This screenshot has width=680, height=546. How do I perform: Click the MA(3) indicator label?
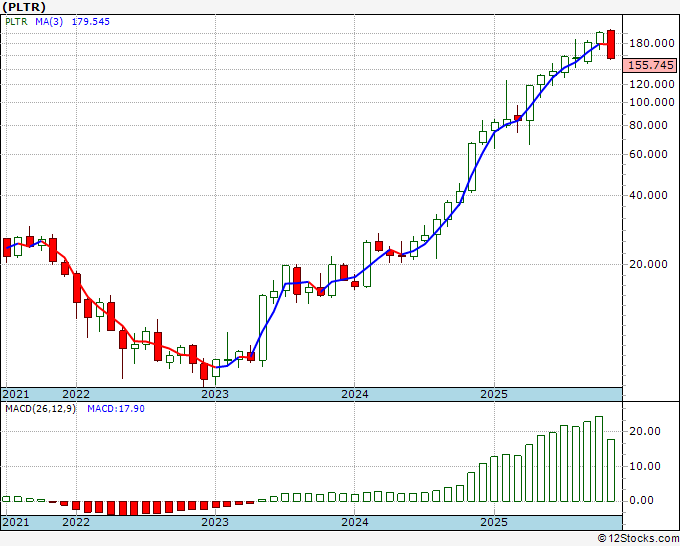tap(49, 22)
